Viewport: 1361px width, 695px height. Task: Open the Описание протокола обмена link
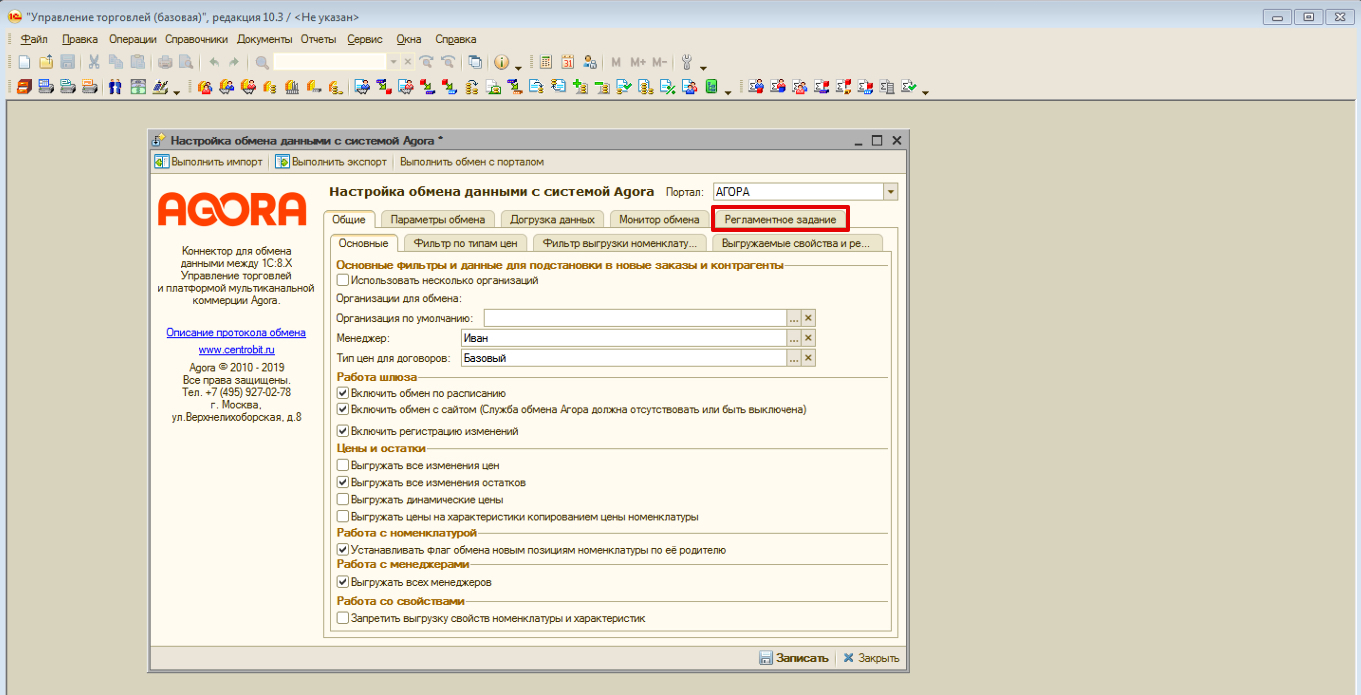click(236, 333)
